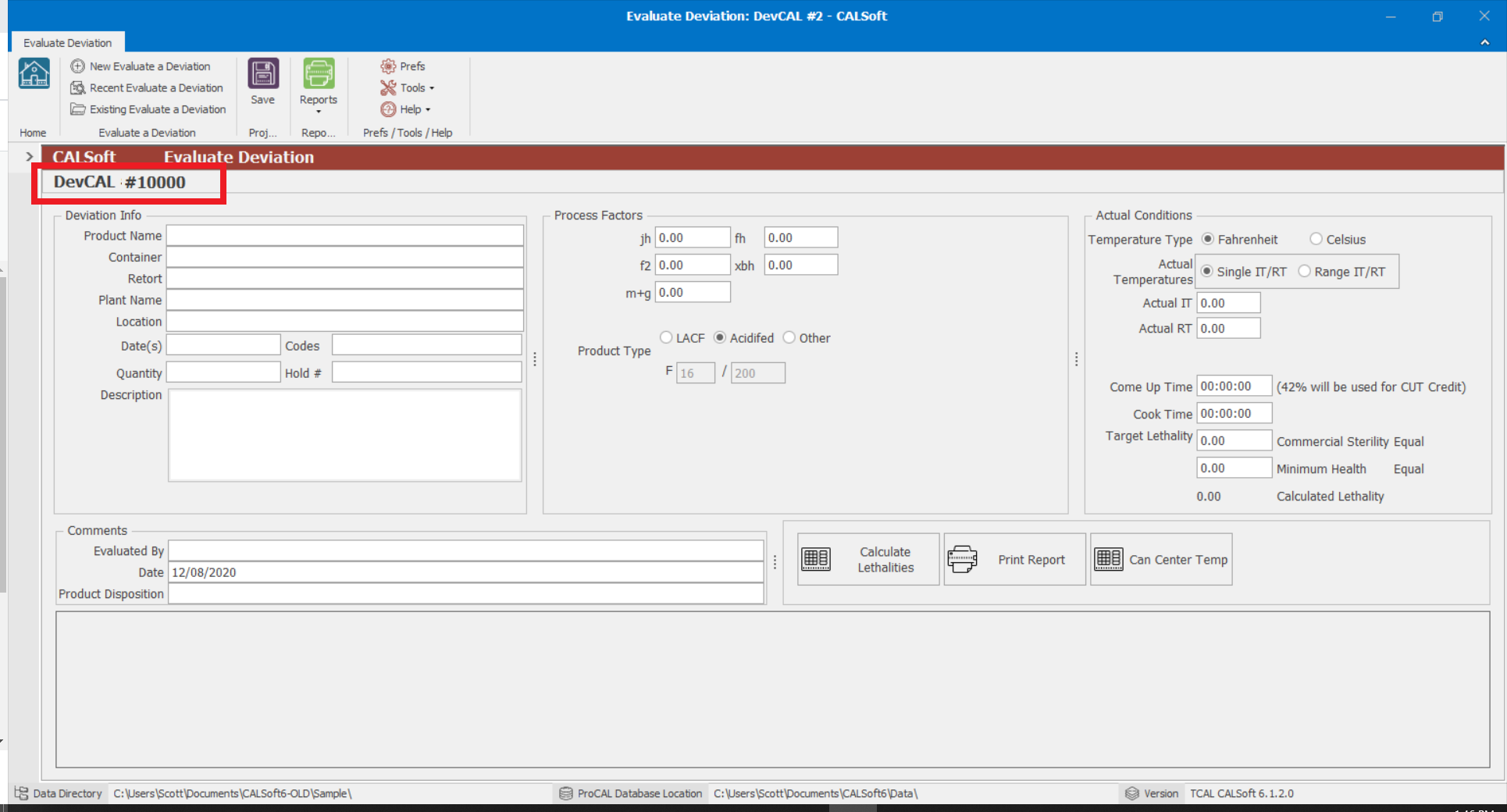Click the Calculate Lethalities button
1507x812 pixels.
coord(868,559)
